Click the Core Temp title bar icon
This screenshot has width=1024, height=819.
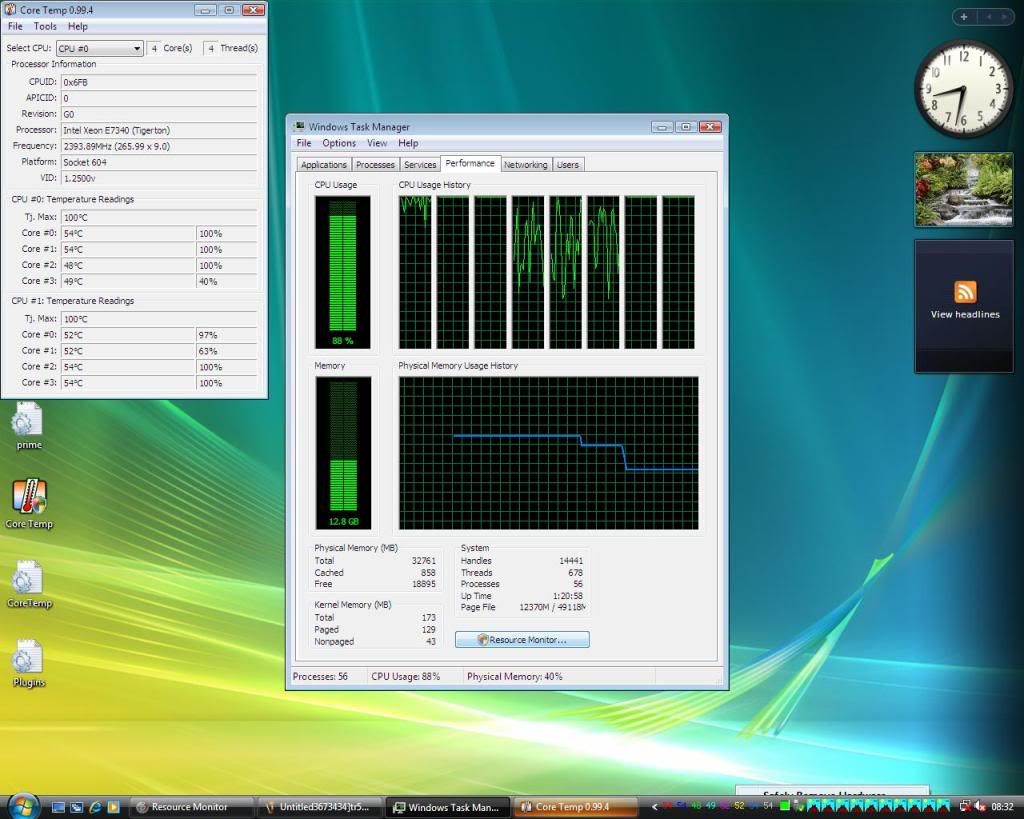tap(10, 10)
